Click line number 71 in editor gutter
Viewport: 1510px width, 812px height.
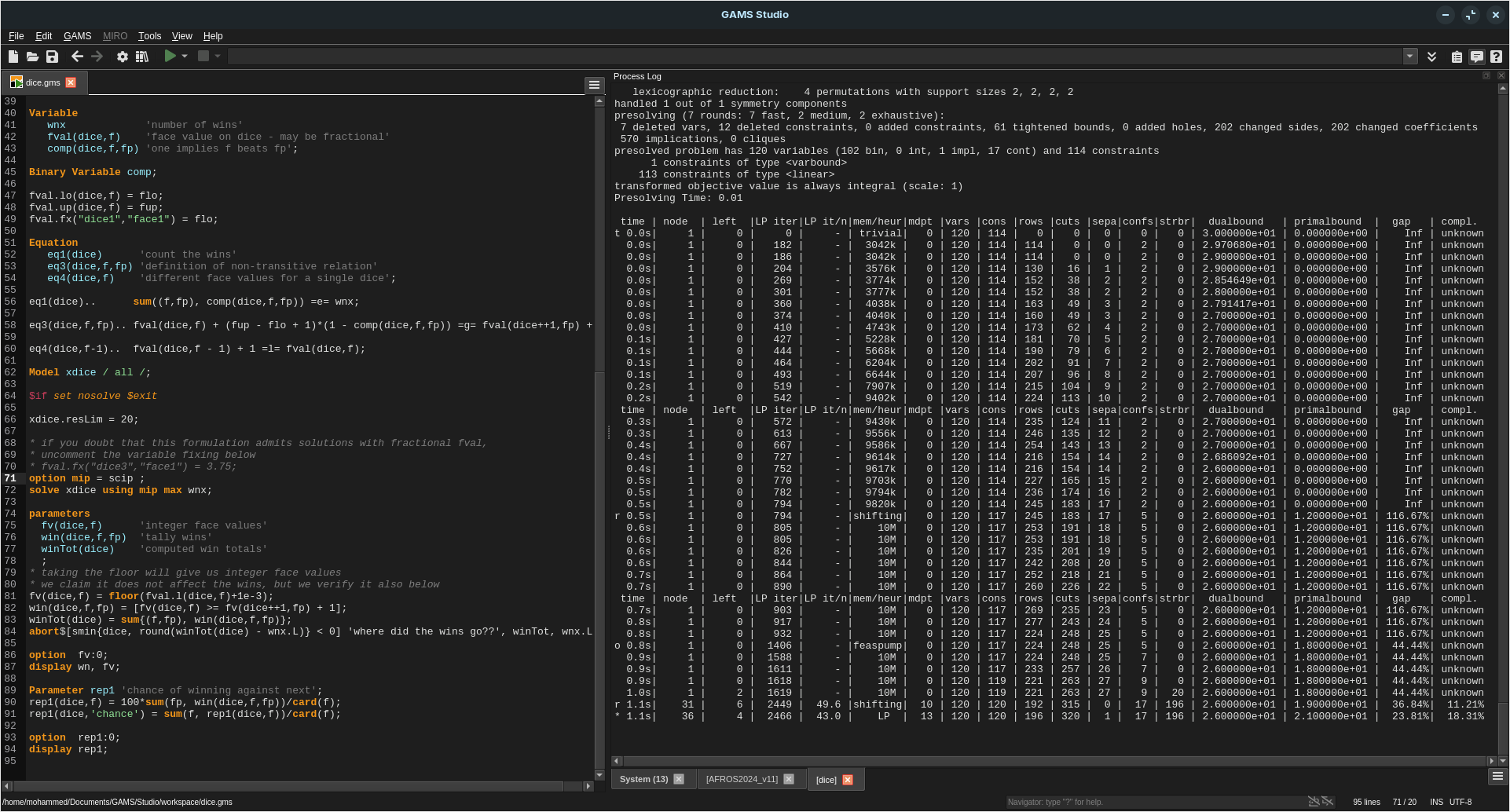pos(10,478)
